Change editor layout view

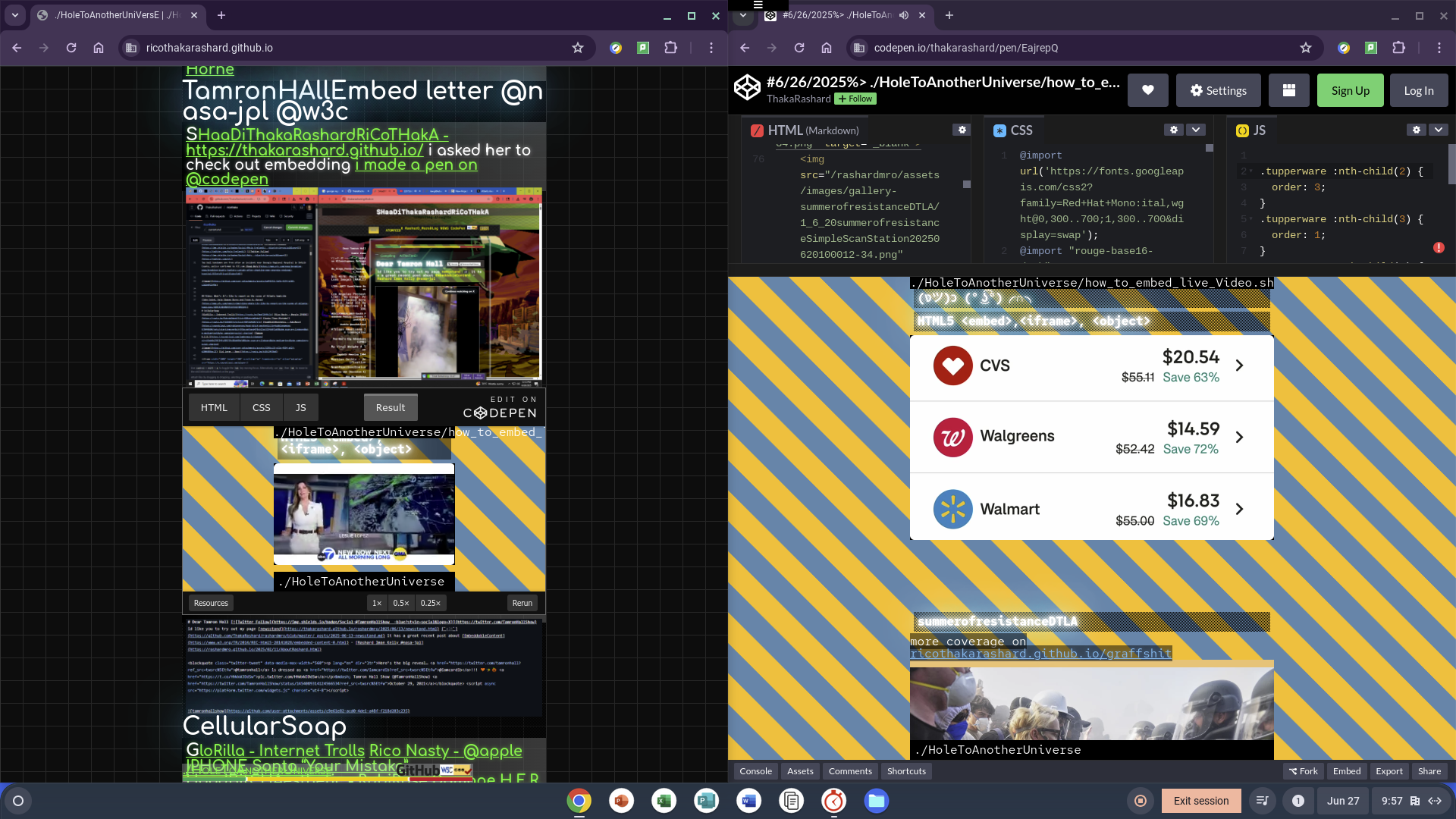(x=1288, y=90)
